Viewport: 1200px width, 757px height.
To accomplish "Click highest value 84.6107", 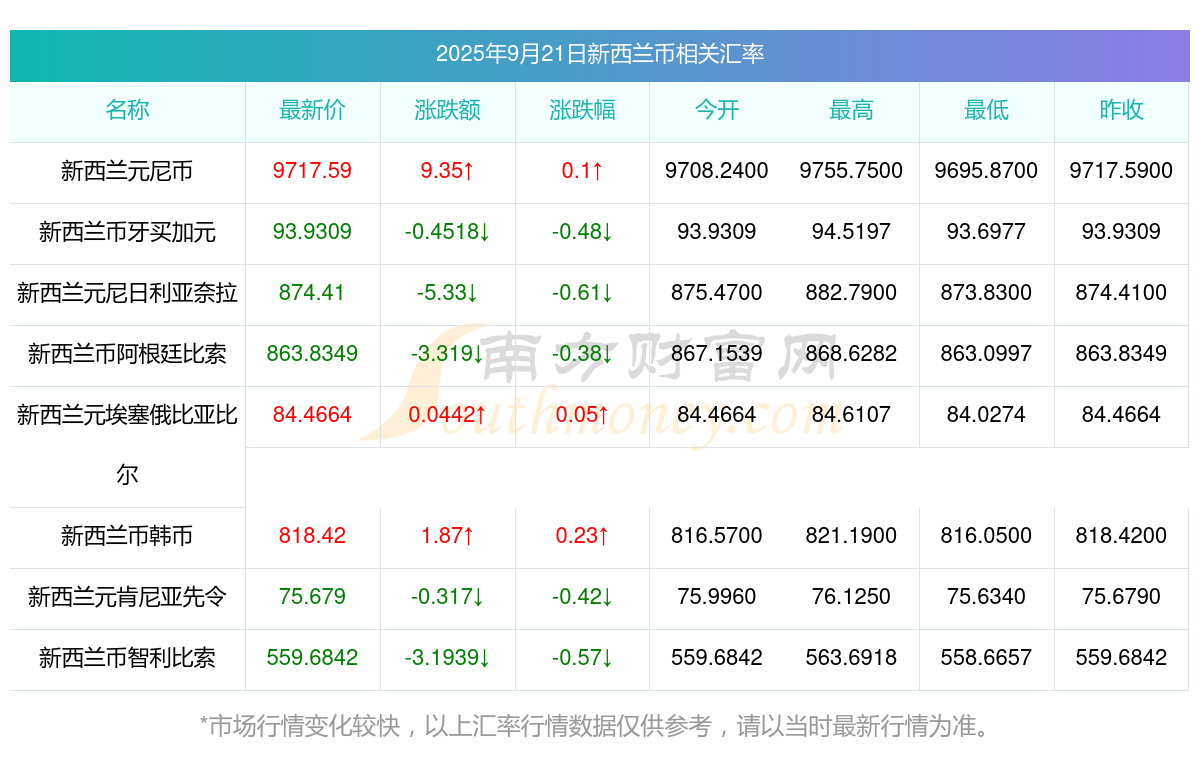I will tap(851, 414).
